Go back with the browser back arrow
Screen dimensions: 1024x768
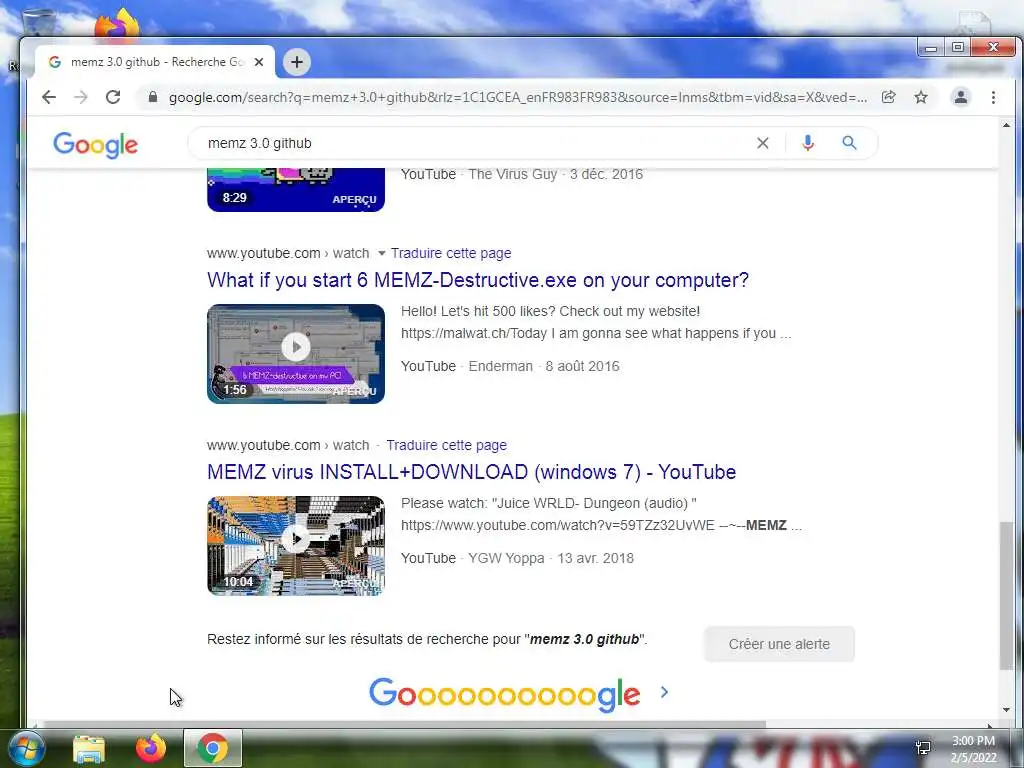pyautogui.click(x=49, y=97)
